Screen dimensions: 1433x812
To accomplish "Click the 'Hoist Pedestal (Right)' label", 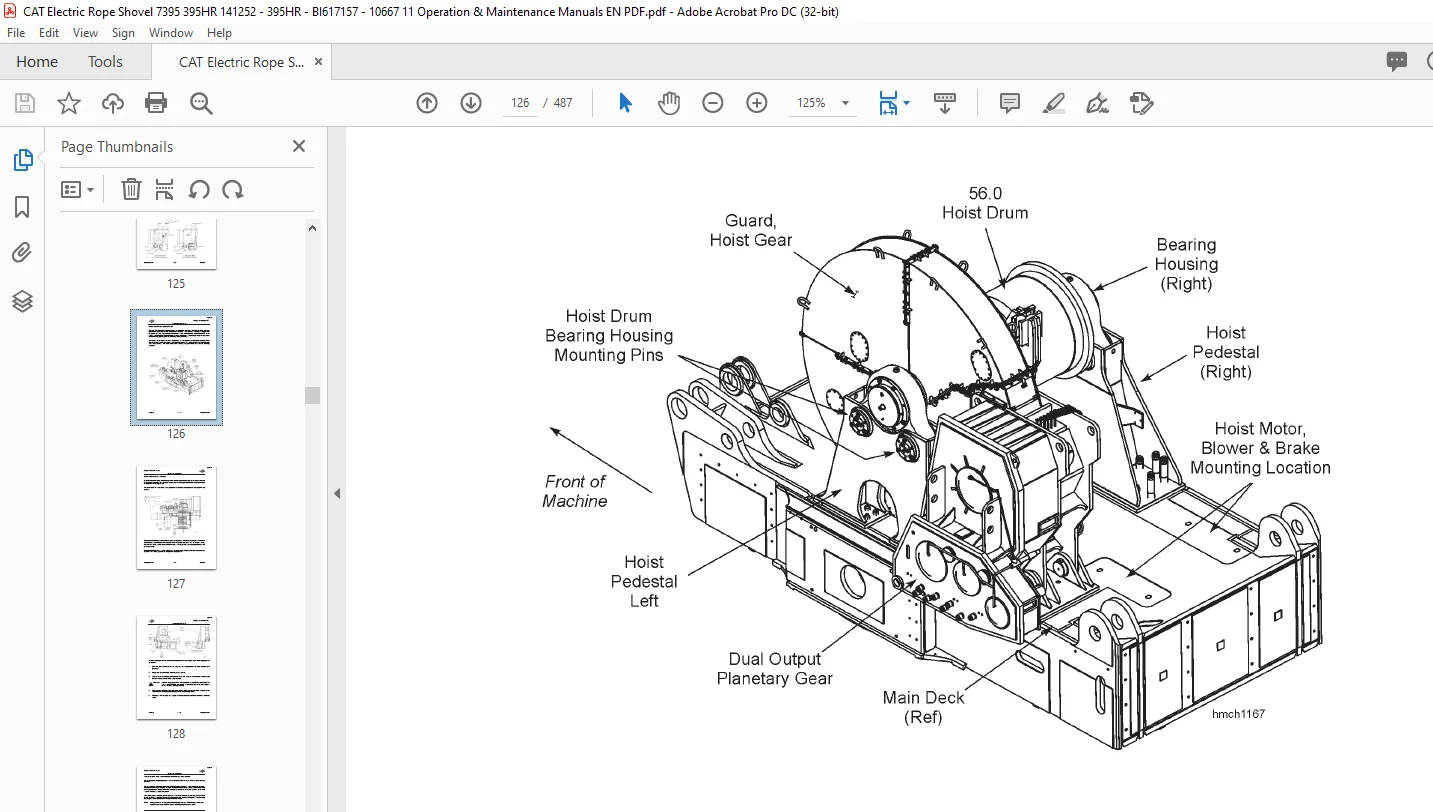I will [1226, 352].
